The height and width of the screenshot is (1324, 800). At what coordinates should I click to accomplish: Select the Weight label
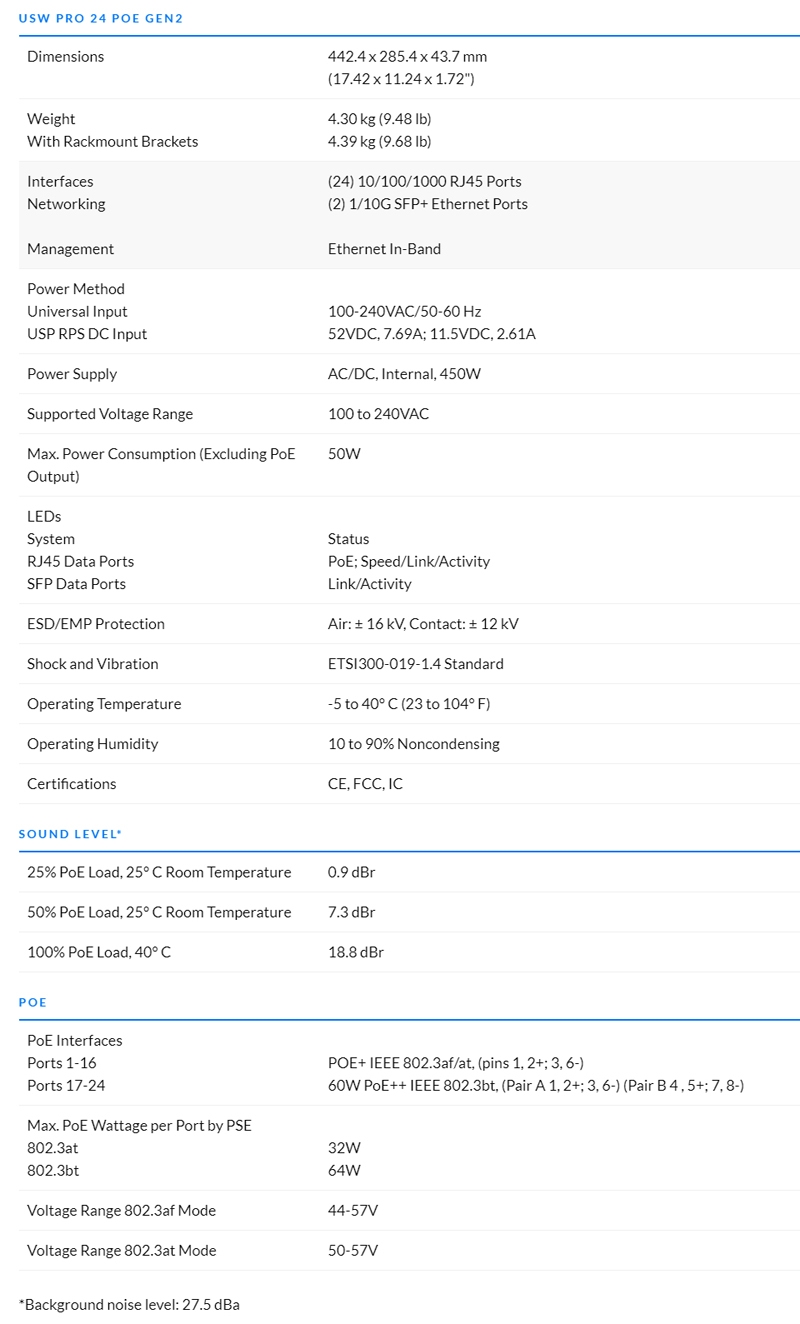(x=51, y=119)
